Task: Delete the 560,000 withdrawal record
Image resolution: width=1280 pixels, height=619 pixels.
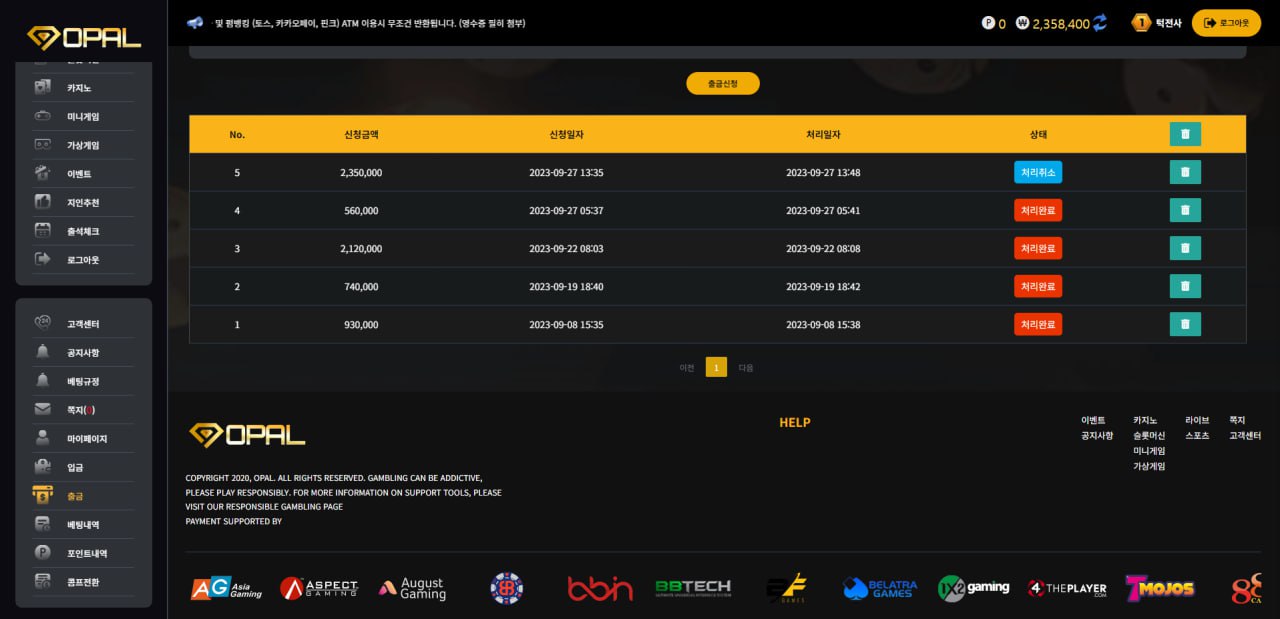Action: pyautogui.click(x=1185, y=210)
